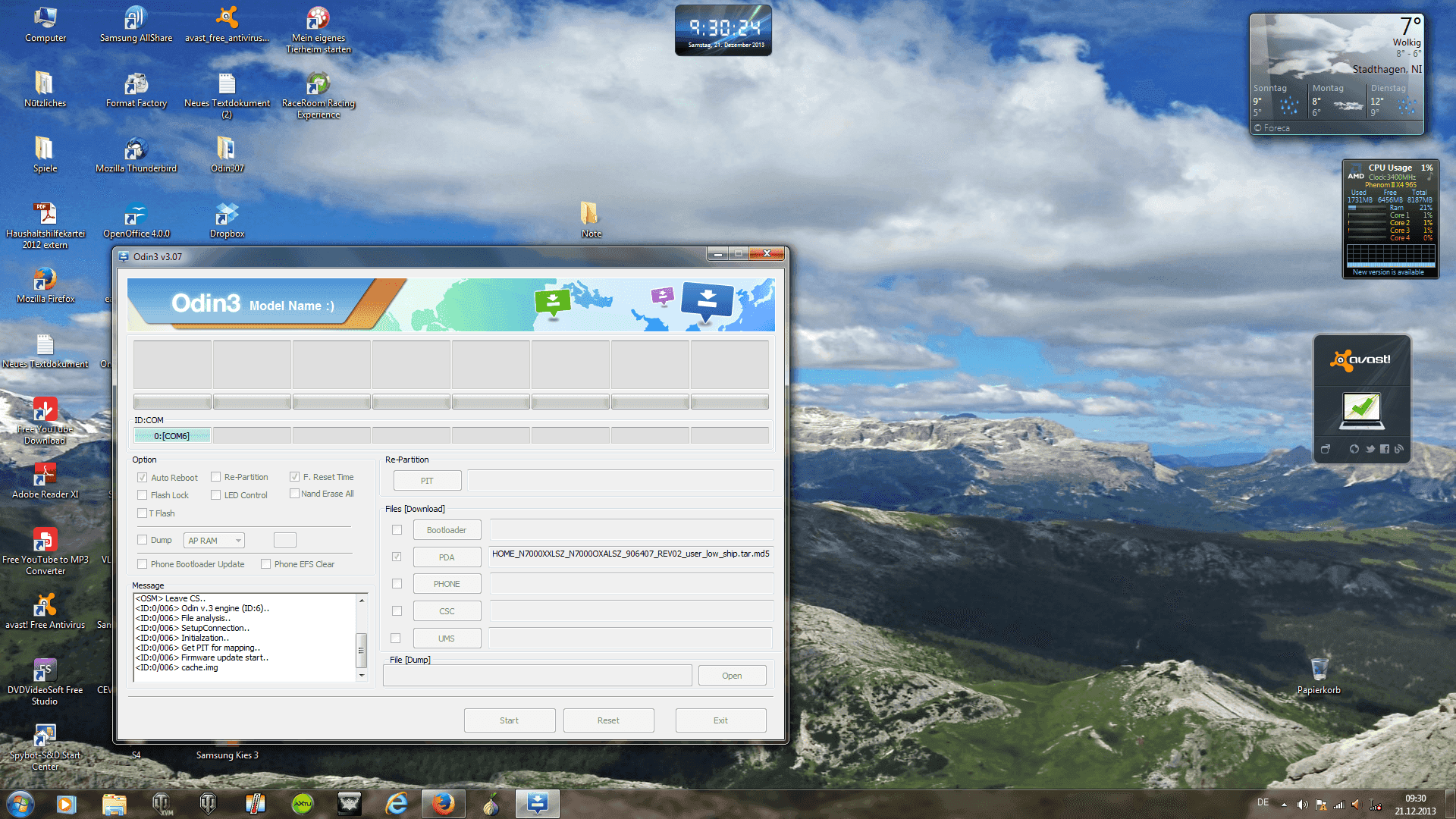The width and height of the screenshot is (1456, 819).
Task: Click Odin3 taskbar button
Action: pyautogui.click(x=538, y=804)
